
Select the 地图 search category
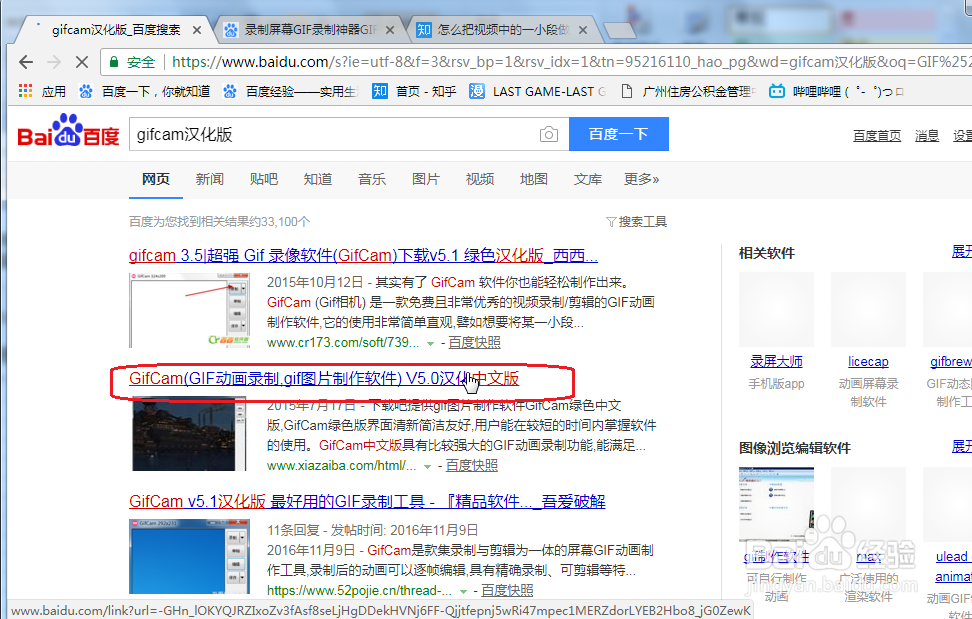[534, 179]
